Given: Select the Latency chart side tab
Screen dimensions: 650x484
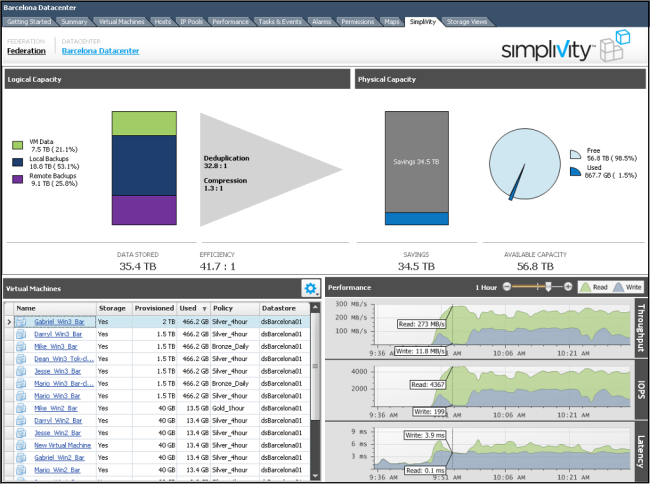Looking at the screenshot, I should [641, 452].
